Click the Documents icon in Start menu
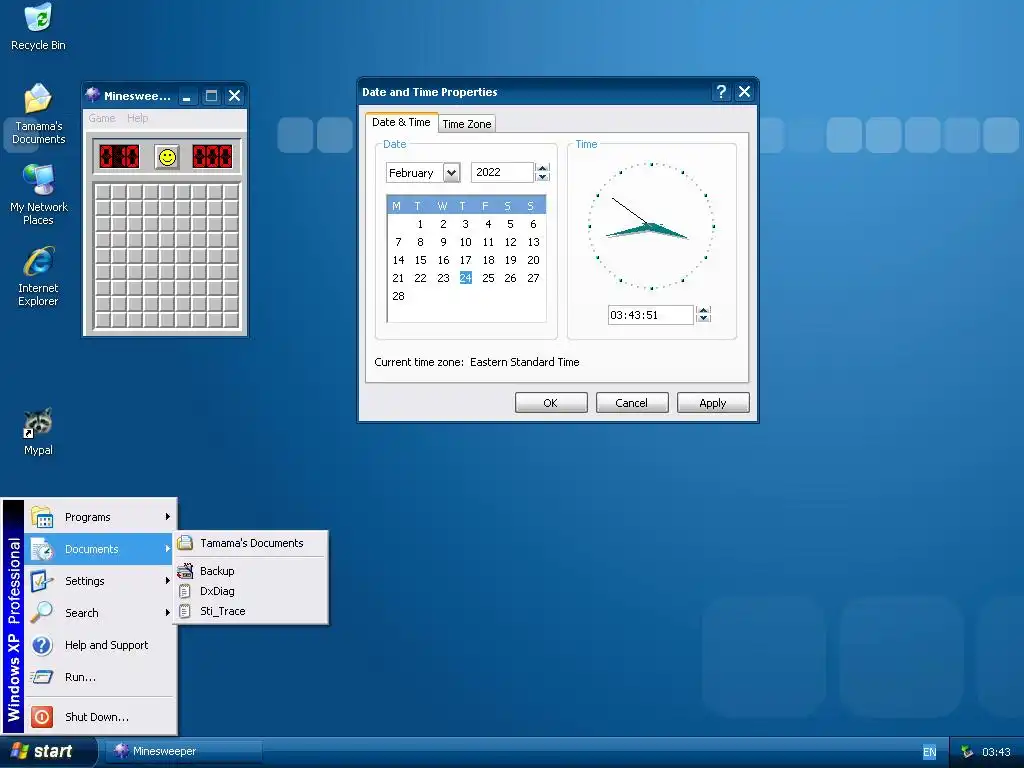Image resolution: width=1024 pixels, height=768 pixels. (x=42, y=549)
